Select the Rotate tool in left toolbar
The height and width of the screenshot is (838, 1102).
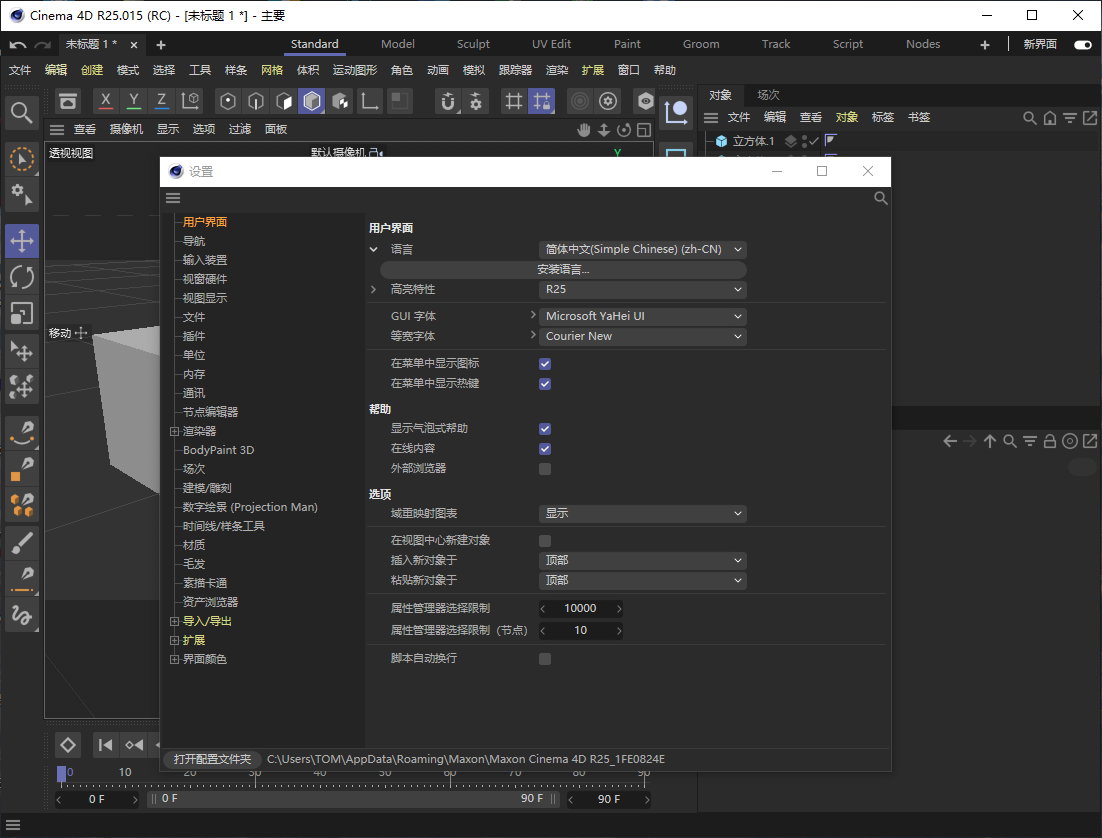[x=22, y=277]
